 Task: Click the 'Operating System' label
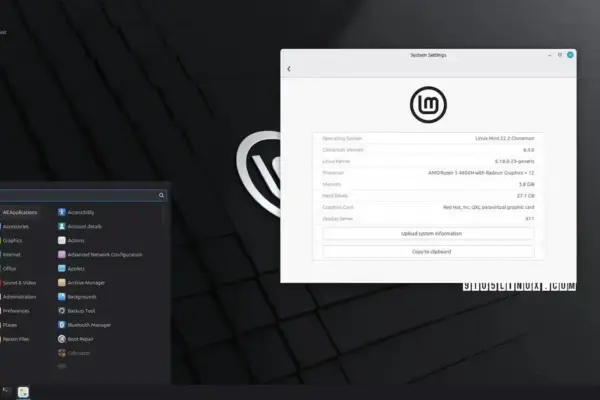342,138
